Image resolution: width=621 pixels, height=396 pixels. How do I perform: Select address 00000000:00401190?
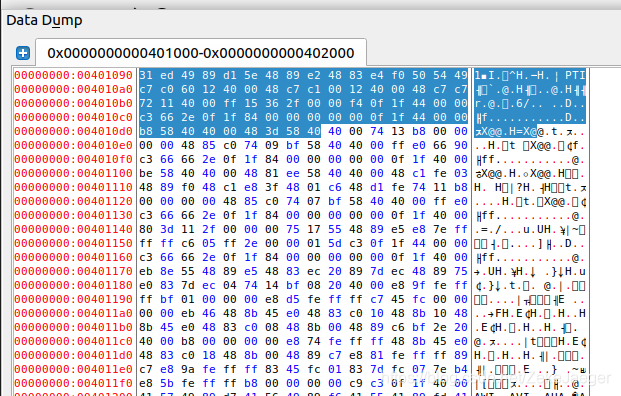coord(74,299)
